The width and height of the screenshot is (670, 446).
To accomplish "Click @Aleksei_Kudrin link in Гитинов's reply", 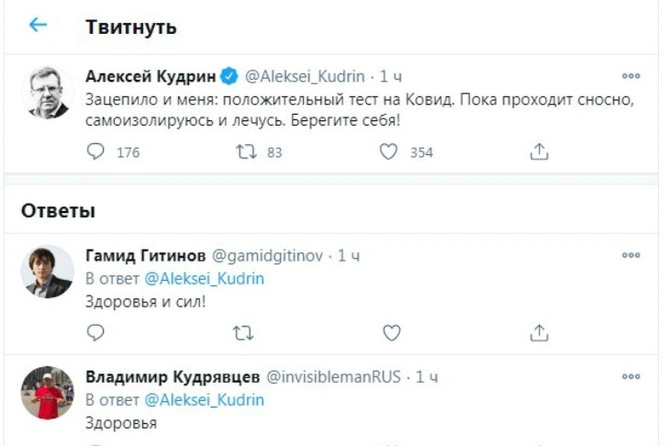I will click(x=204, y=279).
